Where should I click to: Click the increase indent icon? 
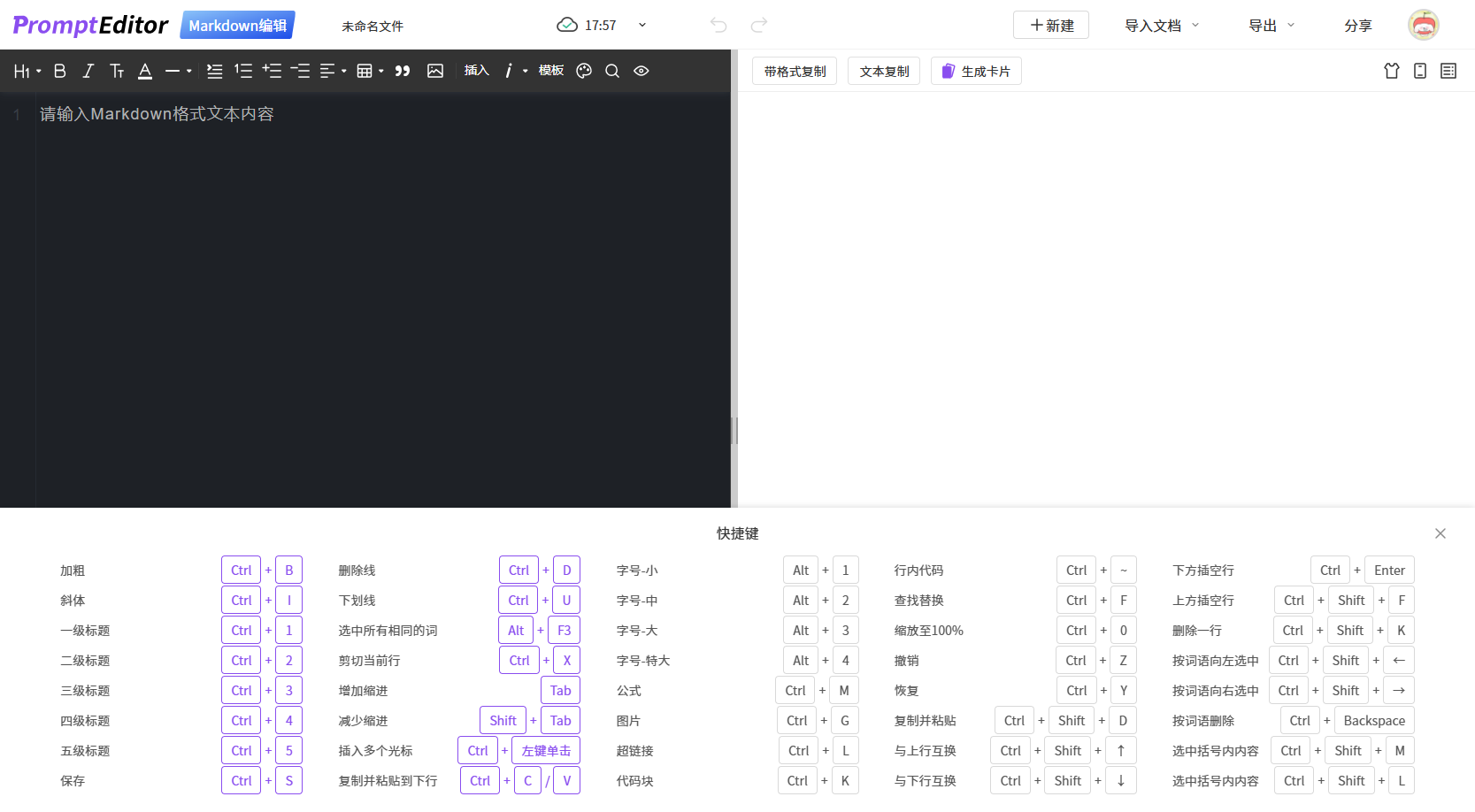(x=272, y=71)
